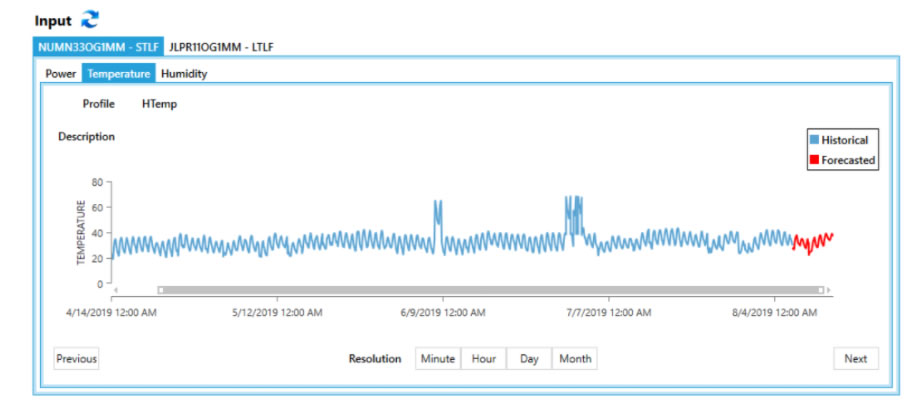
Task: Choose the Day resolution
Action: (x=529, y=359)
